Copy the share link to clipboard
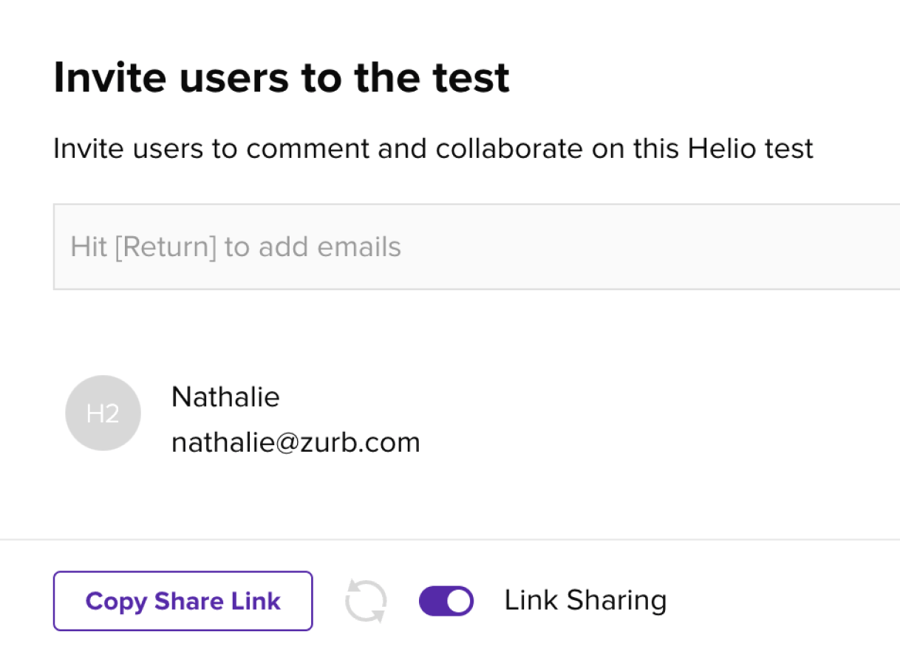 click(183, 601)
